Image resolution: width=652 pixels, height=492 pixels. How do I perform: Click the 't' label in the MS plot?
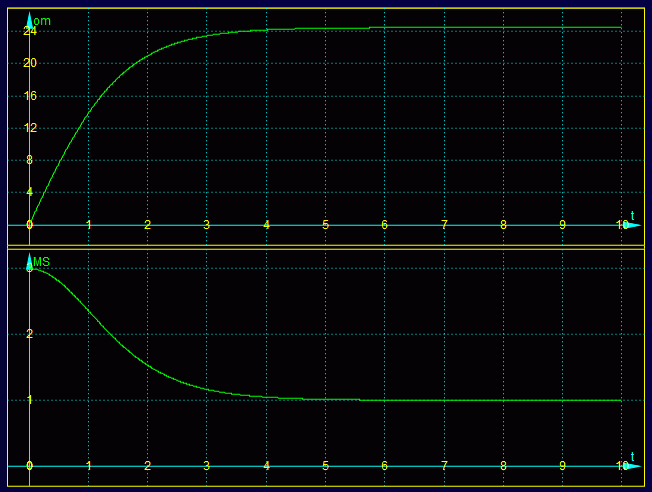[632, 455]
